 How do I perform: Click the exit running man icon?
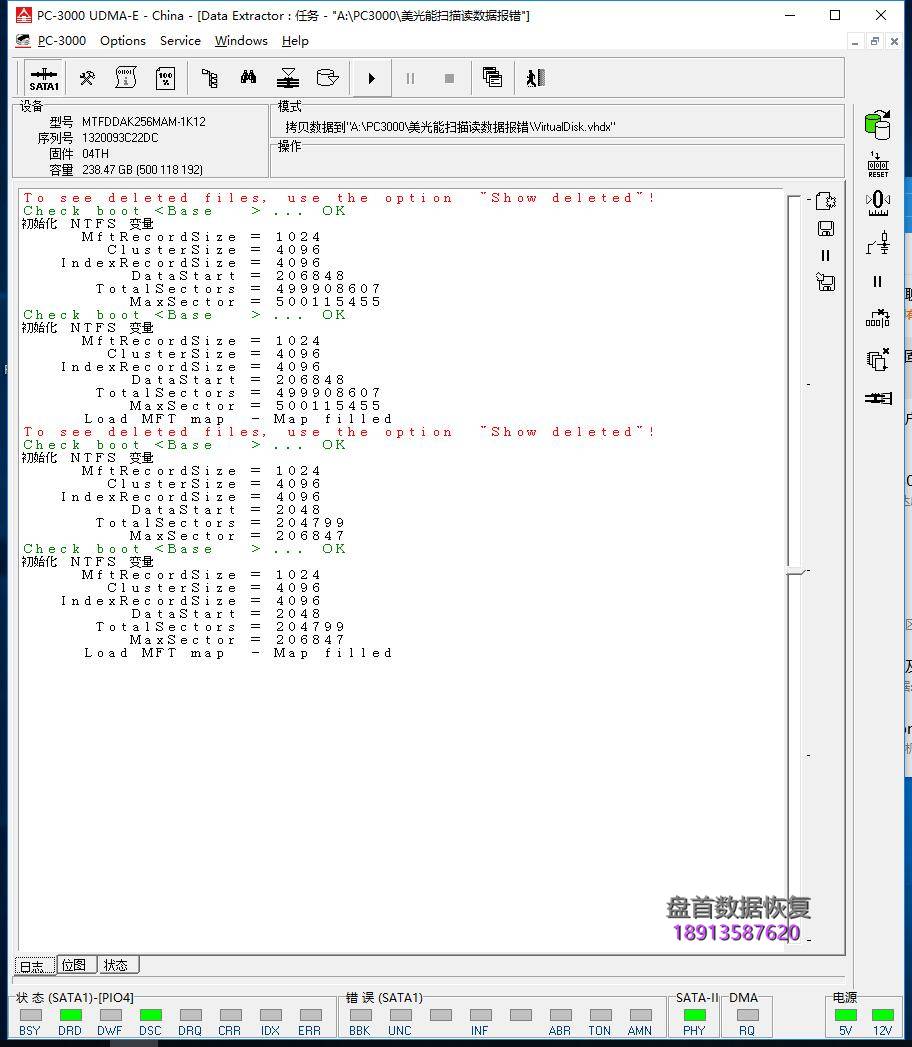[535, 78]
